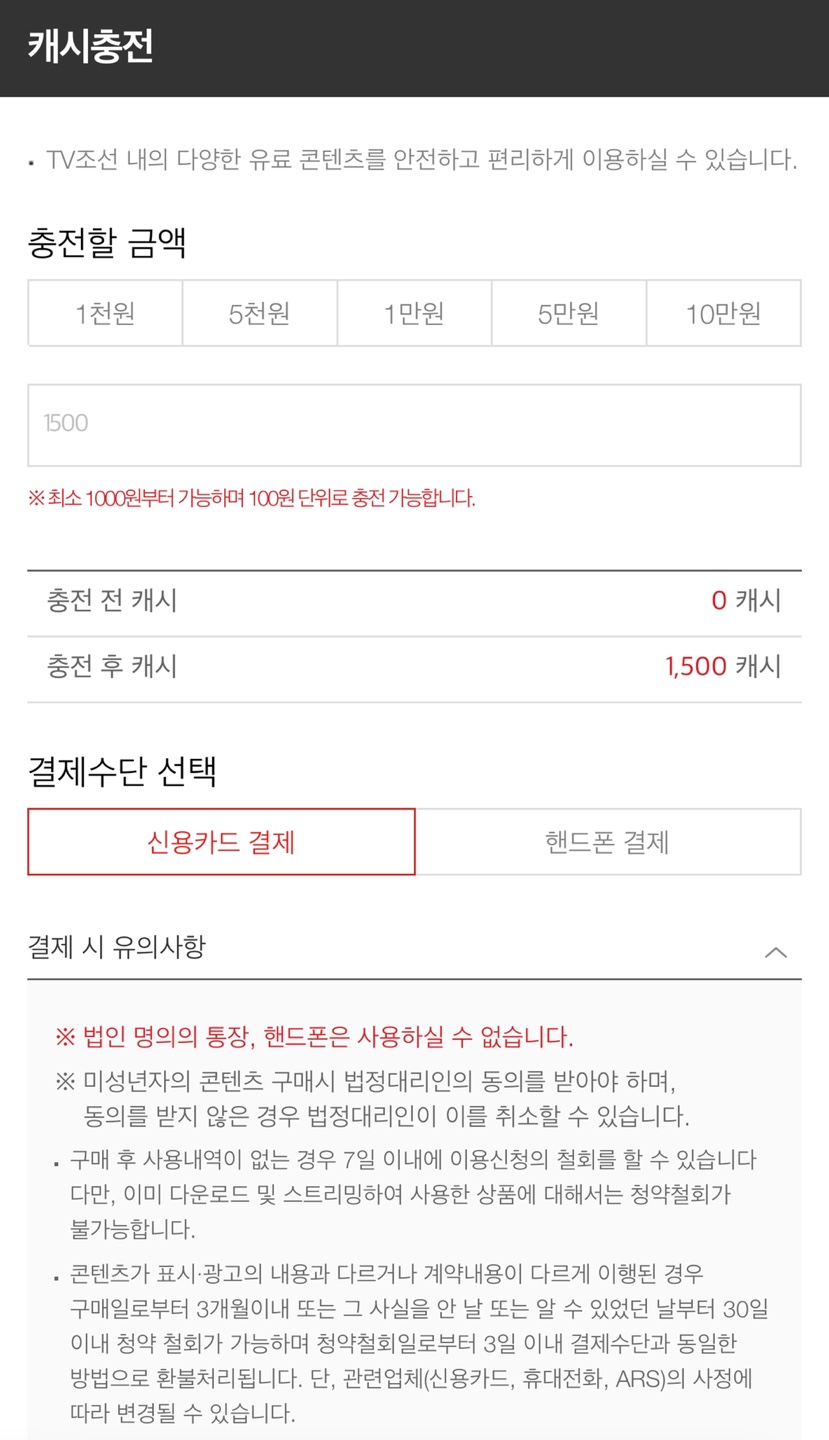
Task: Select the 10만원 charge amount
Action: (724, 312)
